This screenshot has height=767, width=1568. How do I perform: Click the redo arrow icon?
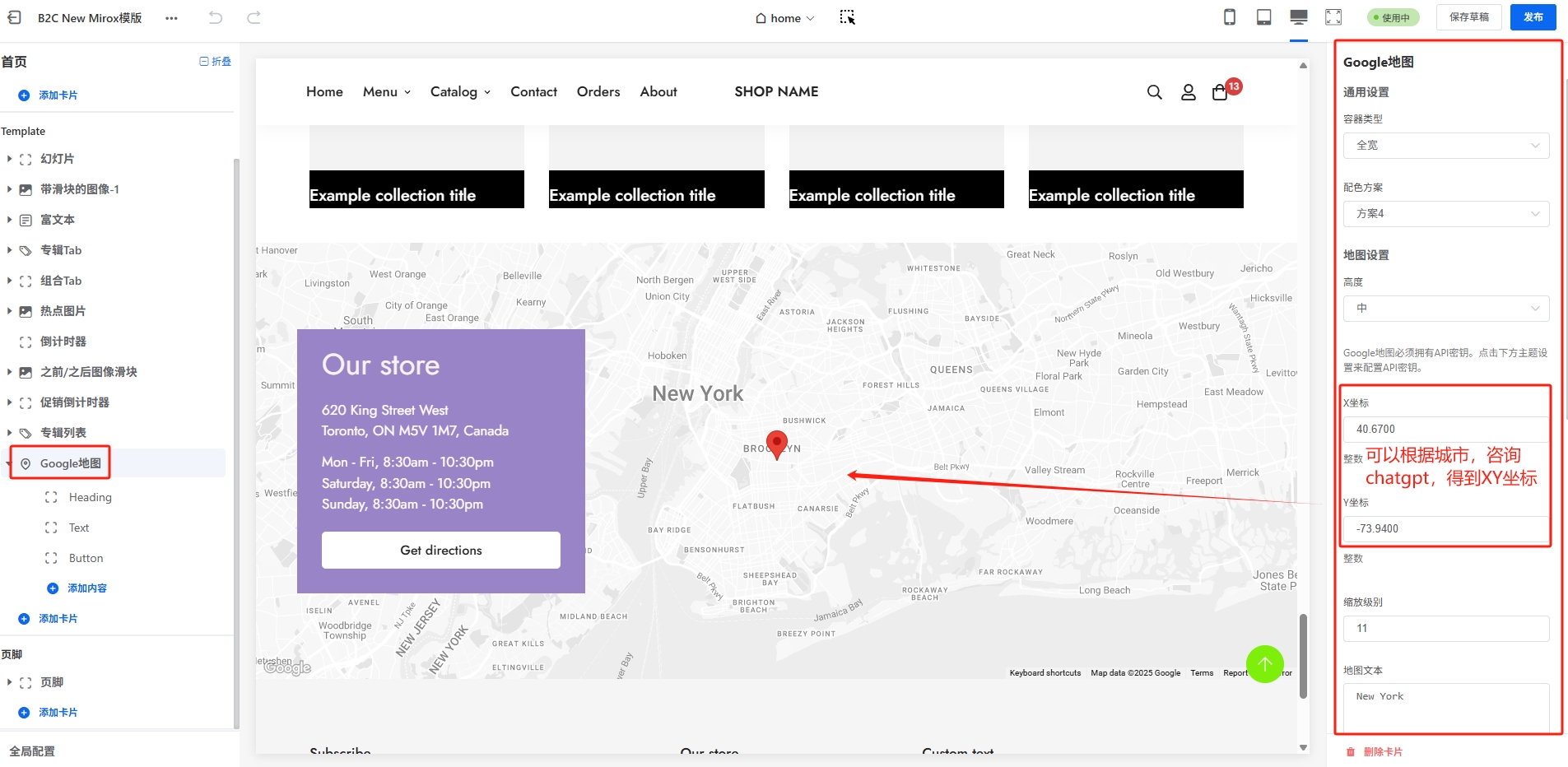[254, 17]
